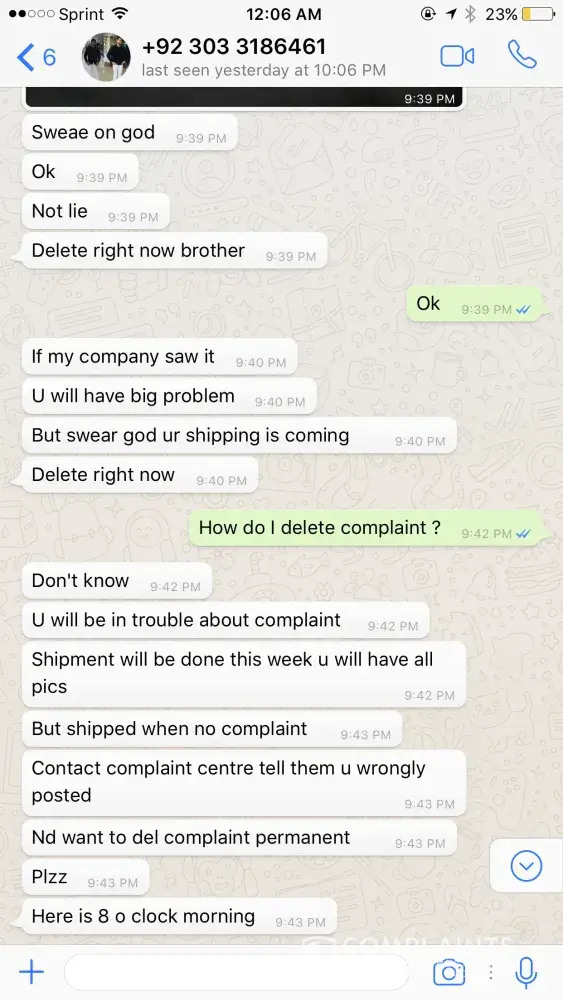This screenshot has height=1000, width=563.
Task: Open contact info for +92 303 3186461
Action: [233, 47]
